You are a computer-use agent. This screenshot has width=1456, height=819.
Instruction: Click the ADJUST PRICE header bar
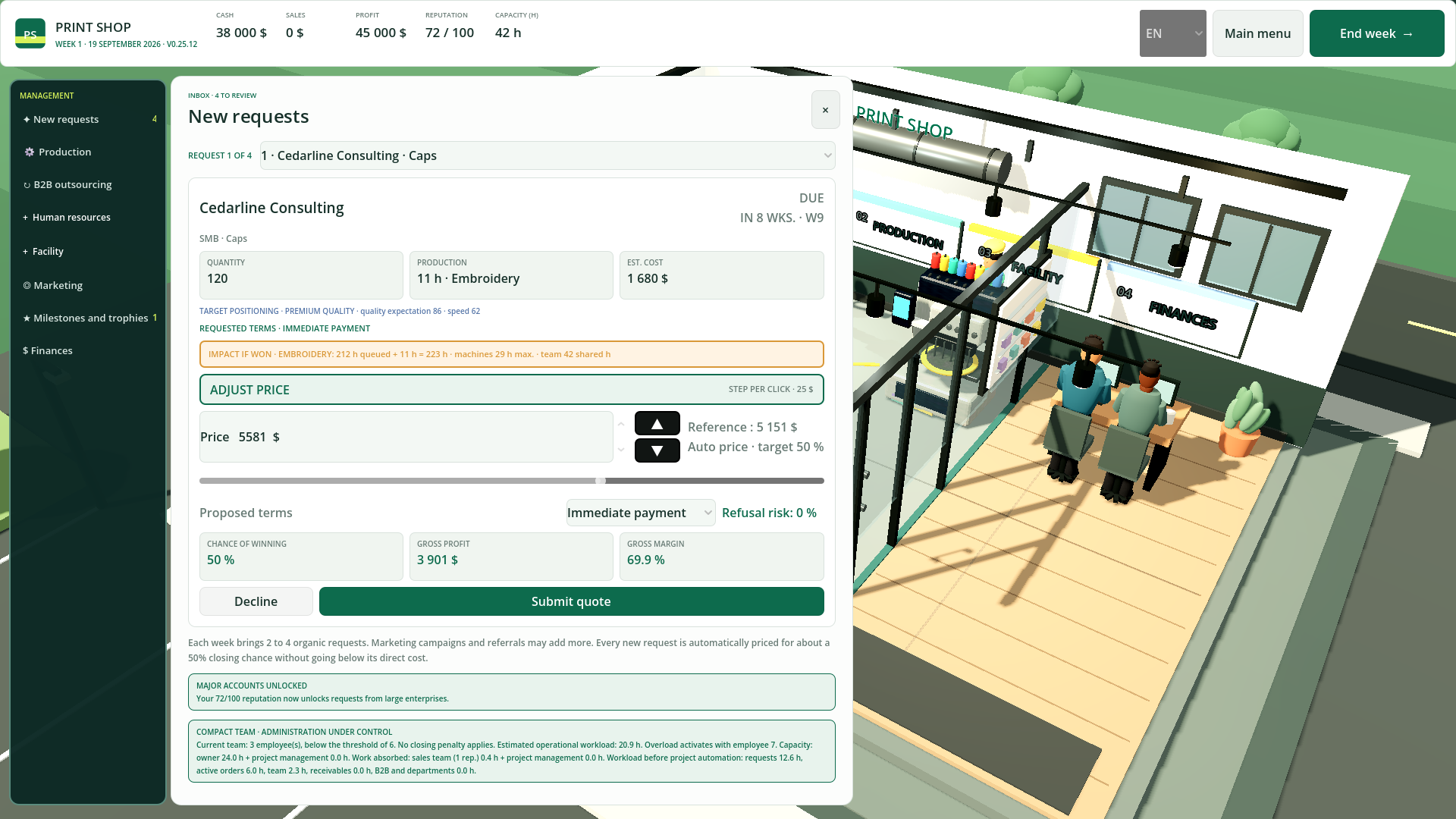pyautogui.click(x=511, y=390)
